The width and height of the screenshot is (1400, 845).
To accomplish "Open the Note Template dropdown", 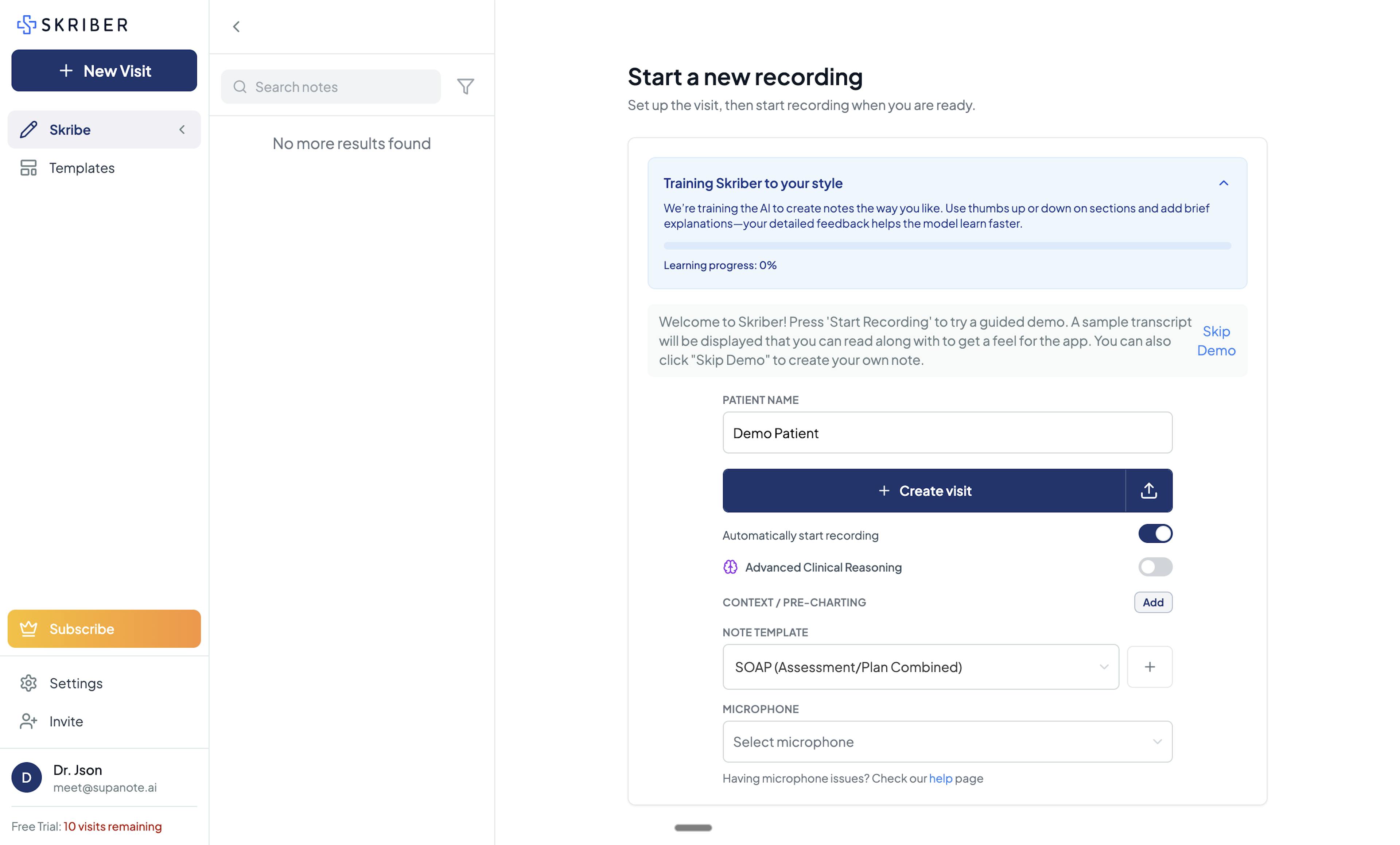I will click(x=920, y=667).
